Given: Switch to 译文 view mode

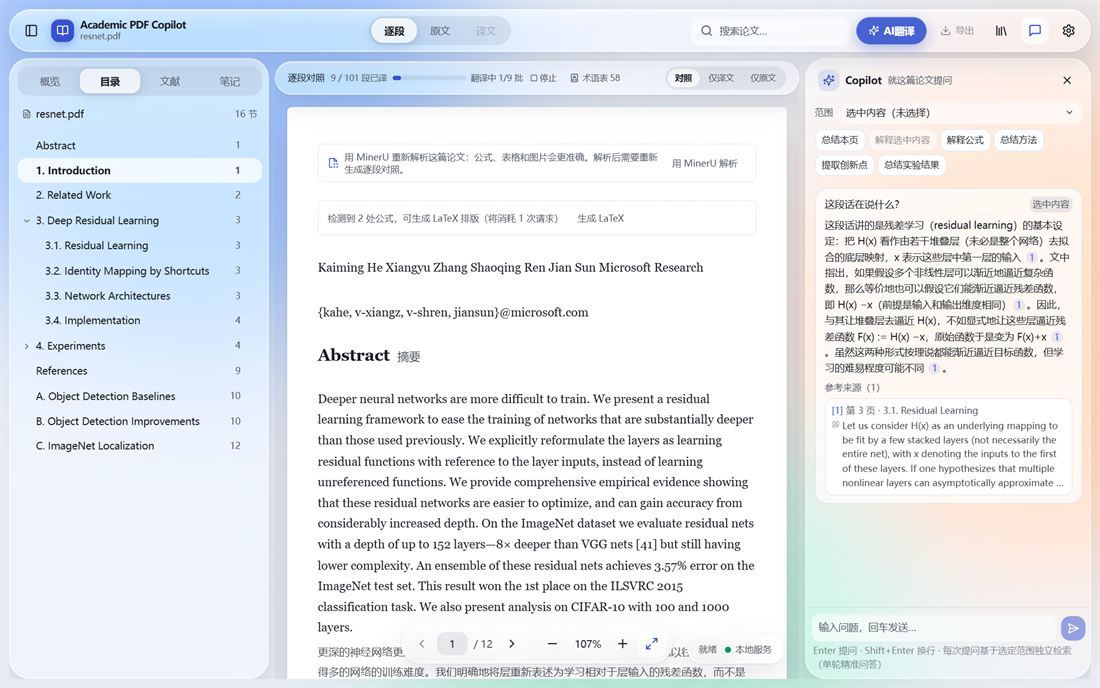Looking at the screenshot, I should click(x=485, y=31).
